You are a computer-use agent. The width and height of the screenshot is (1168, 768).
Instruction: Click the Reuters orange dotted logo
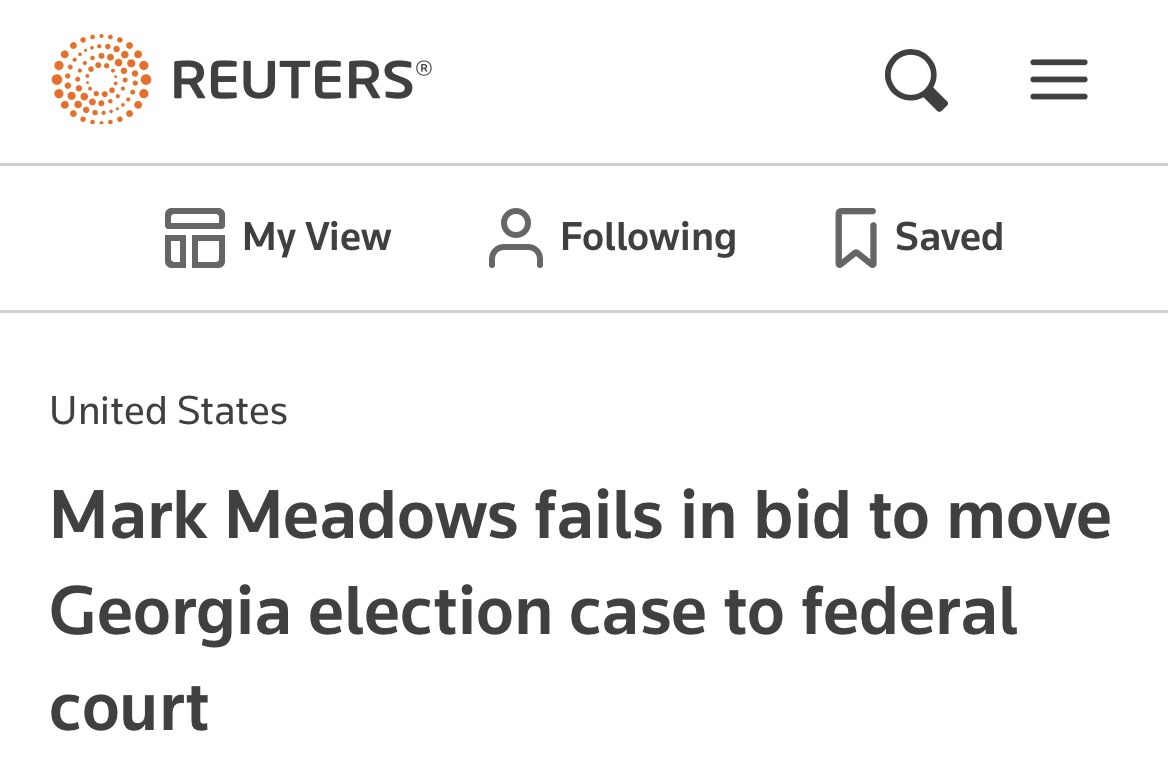coord(101,79)
